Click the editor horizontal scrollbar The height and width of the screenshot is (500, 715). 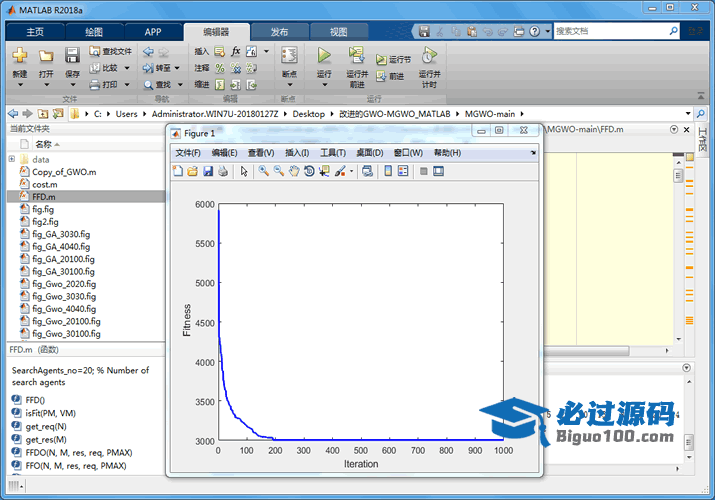(x=586, y=351)
